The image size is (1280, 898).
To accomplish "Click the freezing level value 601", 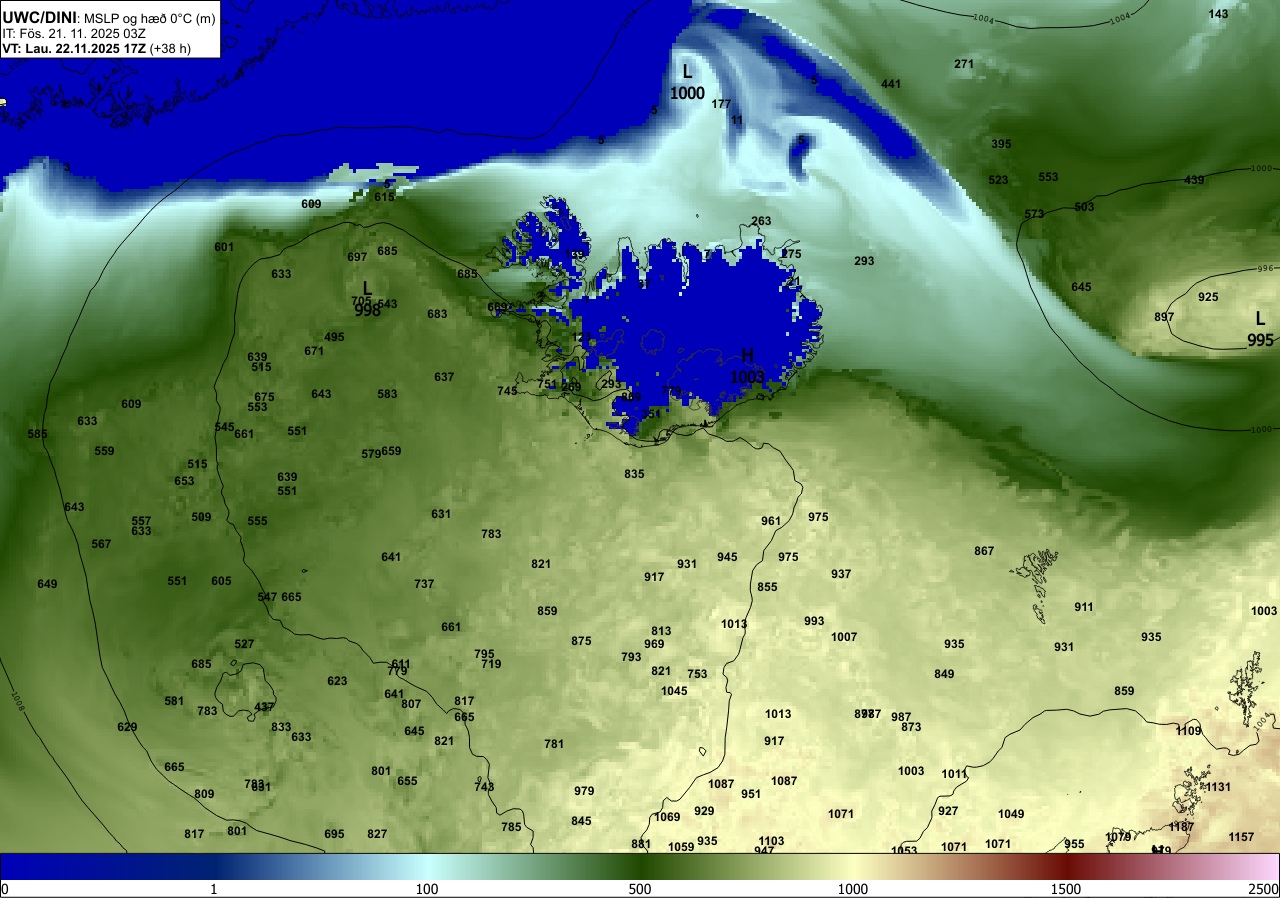I will pos(224,247).
